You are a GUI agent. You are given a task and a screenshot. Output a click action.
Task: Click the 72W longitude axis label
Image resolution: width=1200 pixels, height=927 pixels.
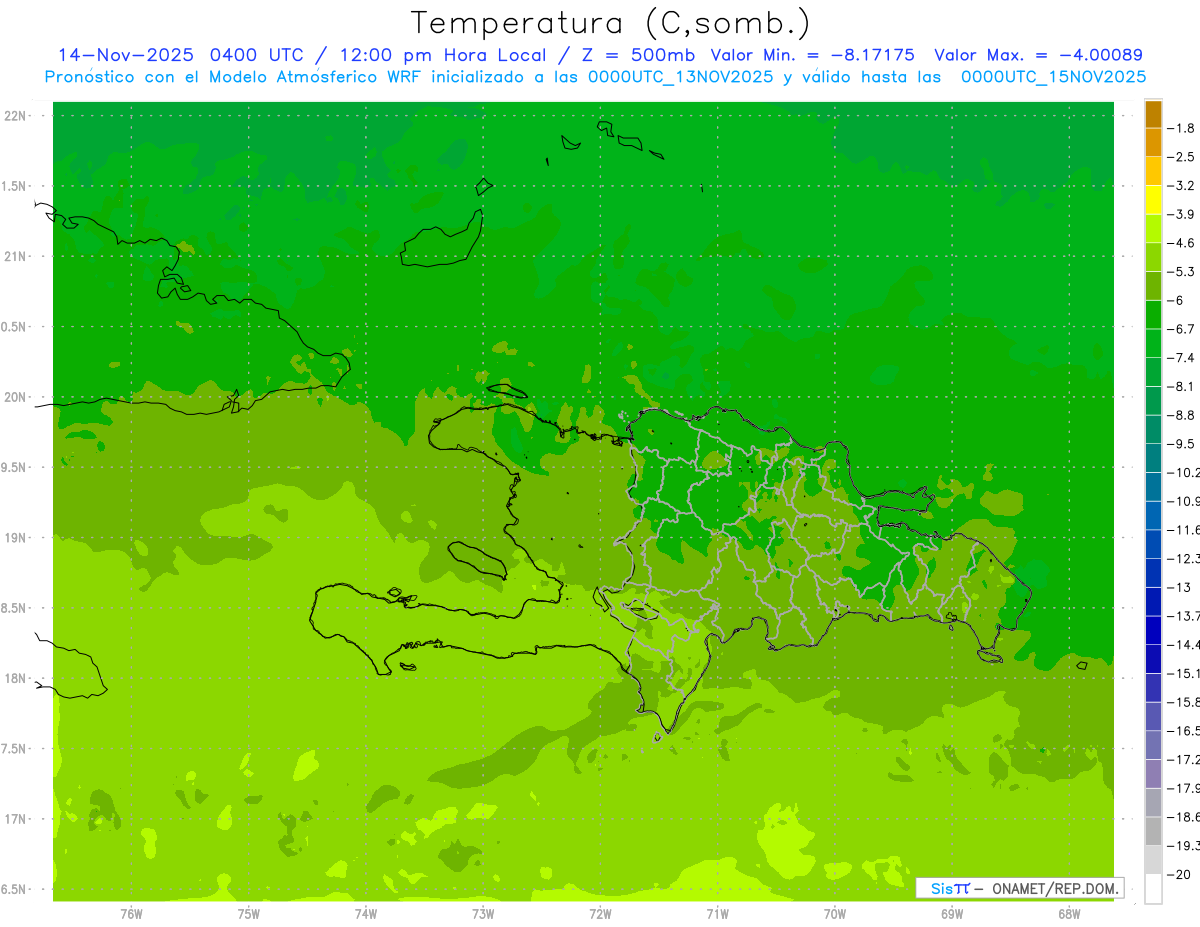(x=600, y=914)
